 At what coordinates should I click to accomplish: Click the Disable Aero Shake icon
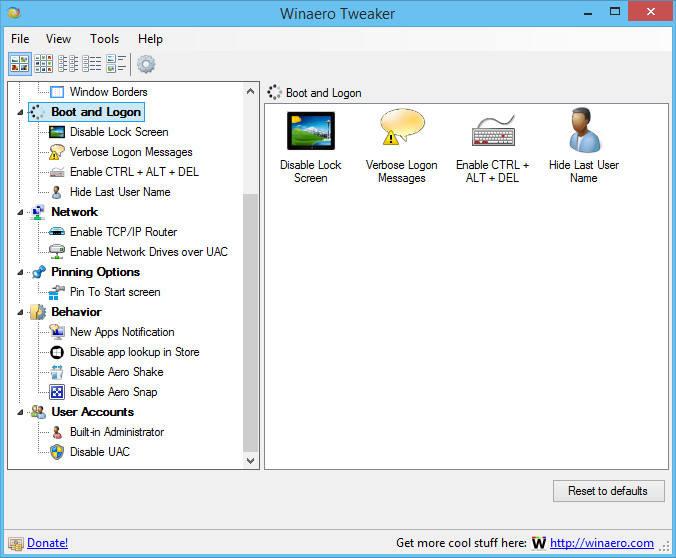(56, 372)
